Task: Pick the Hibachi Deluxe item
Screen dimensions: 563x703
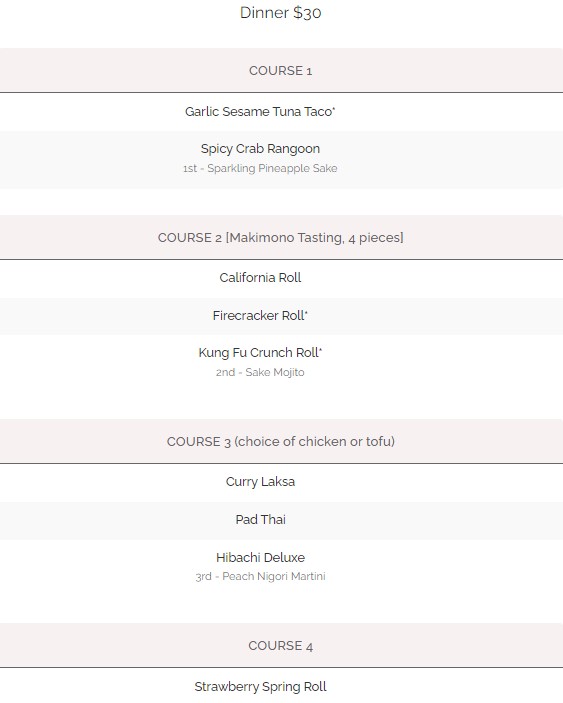Action: [260, 558]
